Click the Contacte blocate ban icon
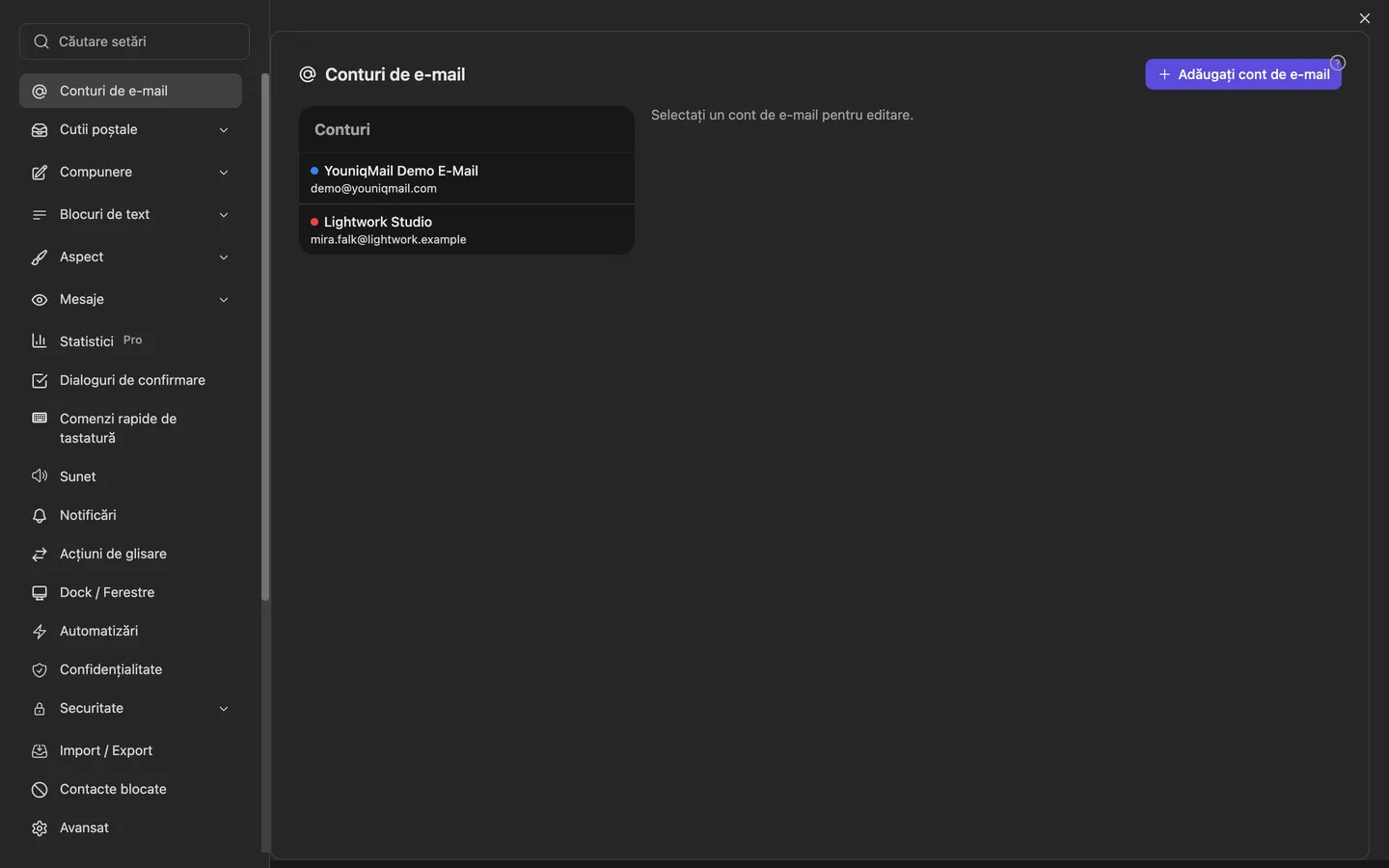Image resolution: width=1389 pixels, height=868 pixels. (40, 789)
